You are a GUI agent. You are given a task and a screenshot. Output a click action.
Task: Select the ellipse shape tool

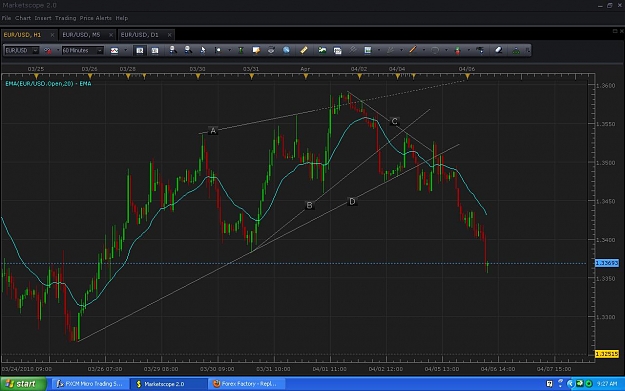click(435, 50)
